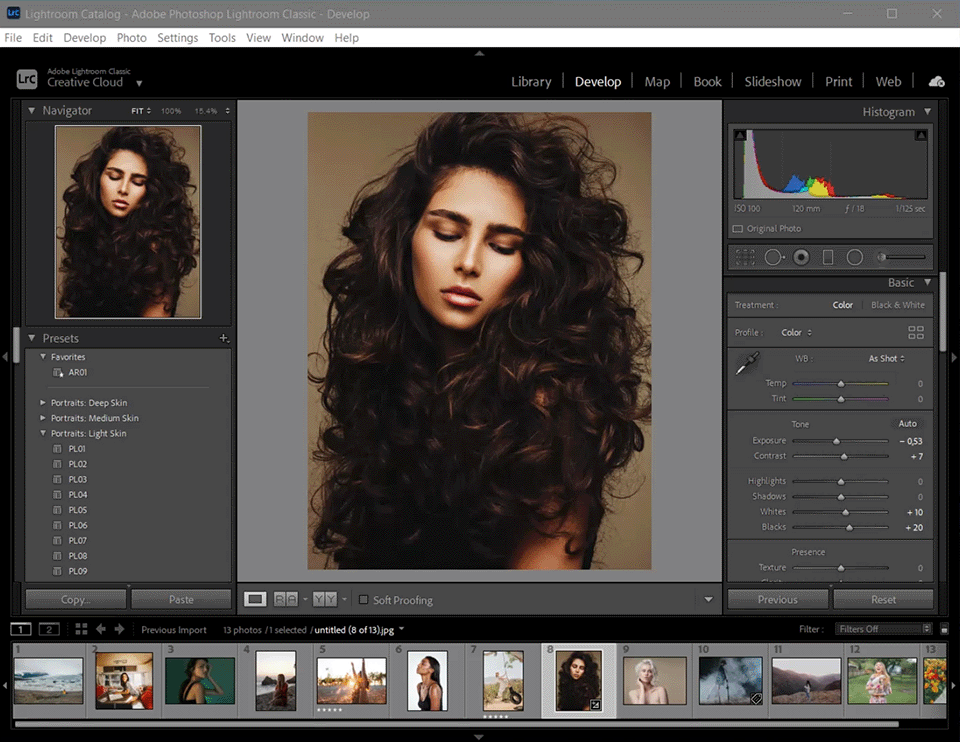The height and width of the screenshot is (742, 960).
Task: Click the Copy... button
Action: coord(76,599)
